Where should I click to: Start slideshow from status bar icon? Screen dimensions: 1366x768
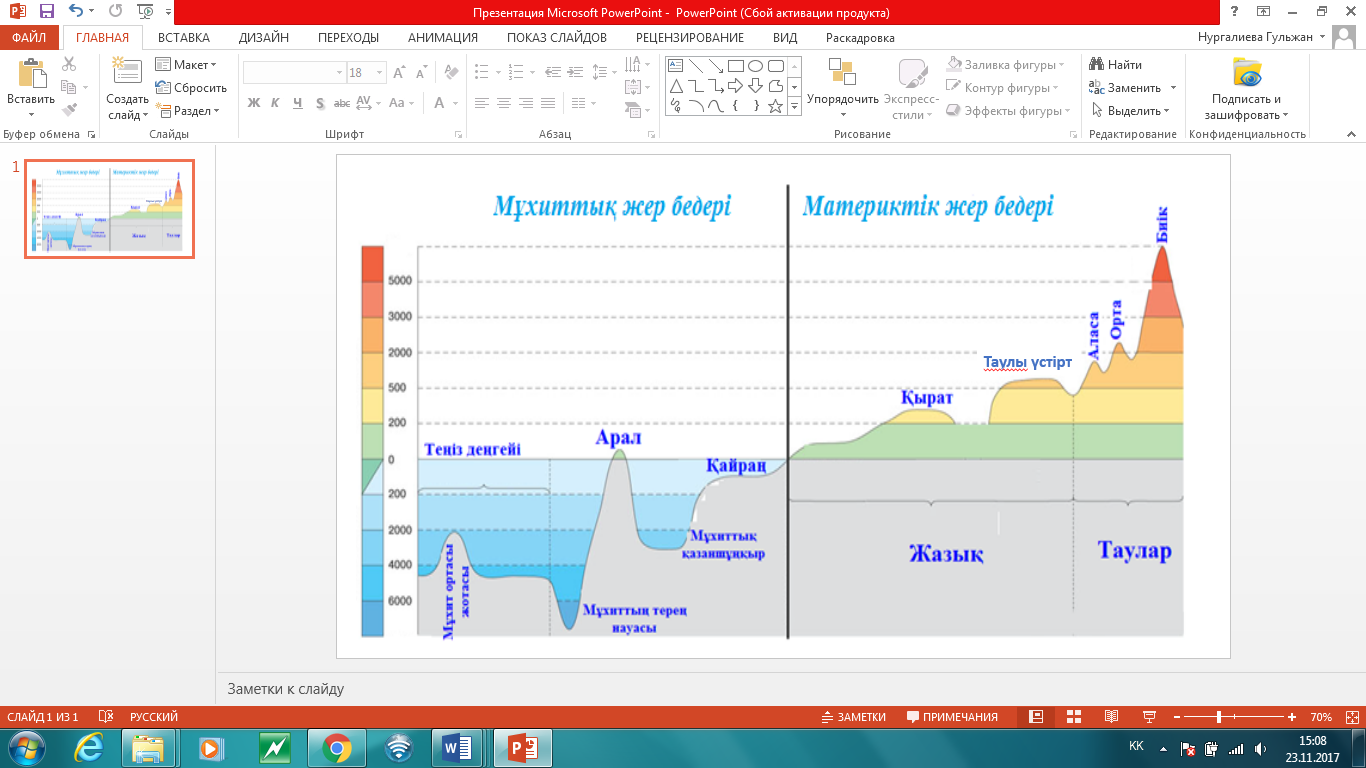[x=1149, y=717]
